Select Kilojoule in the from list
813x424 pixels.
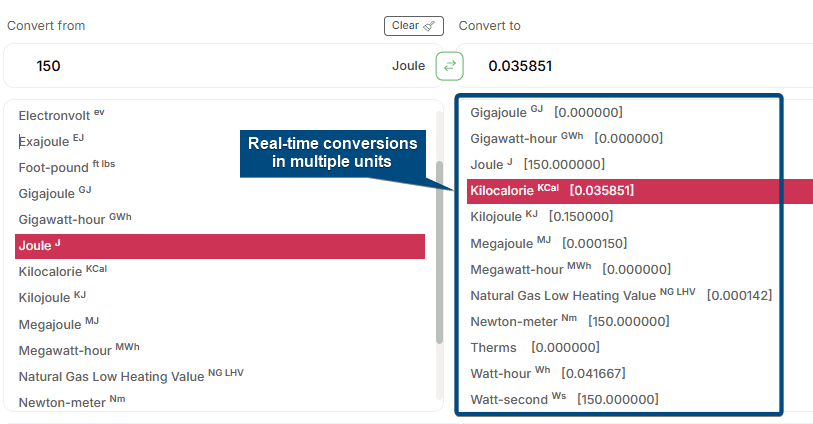[52, 297]
